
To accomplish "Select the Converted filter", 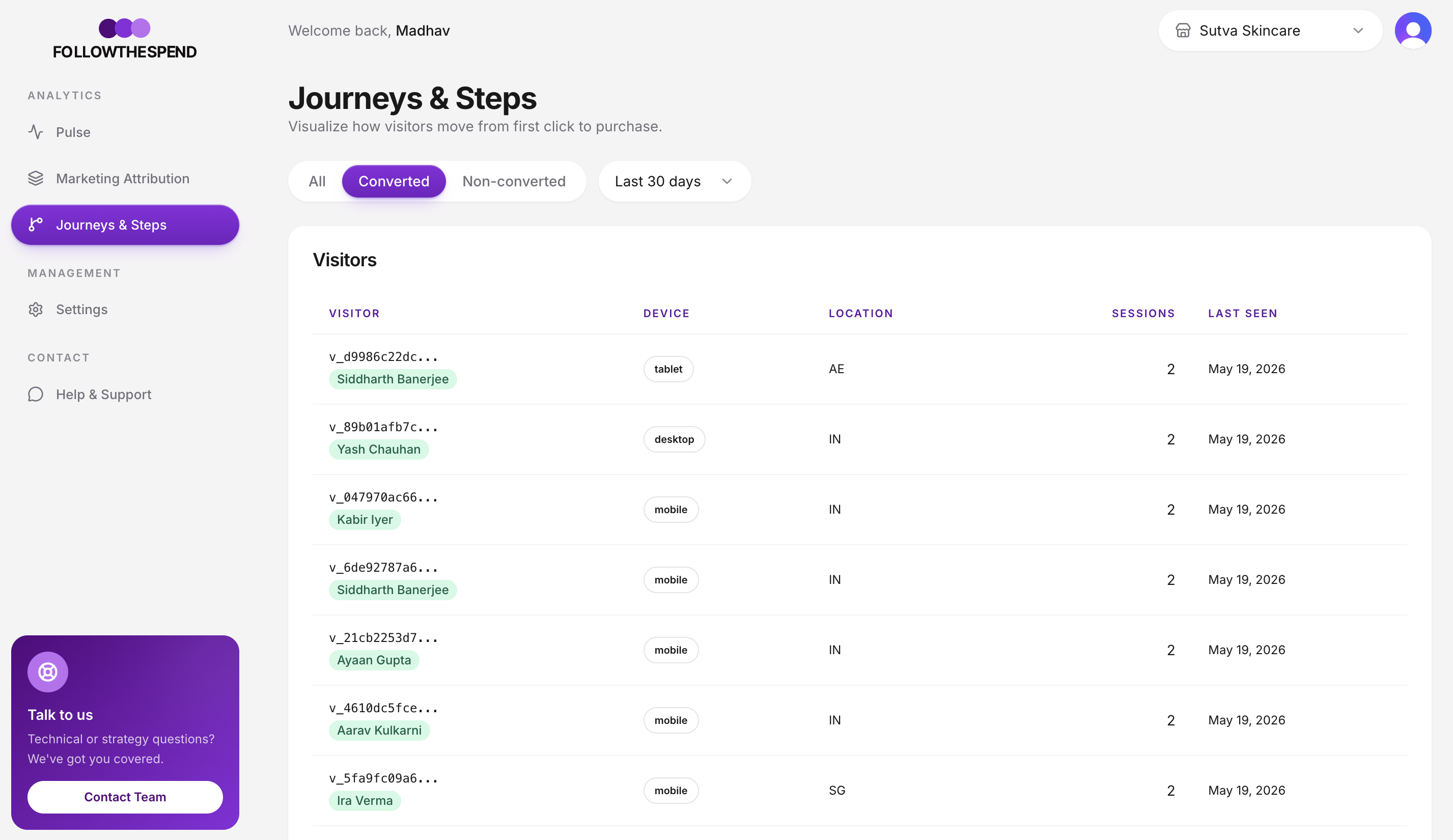I will tap(394, 181).
